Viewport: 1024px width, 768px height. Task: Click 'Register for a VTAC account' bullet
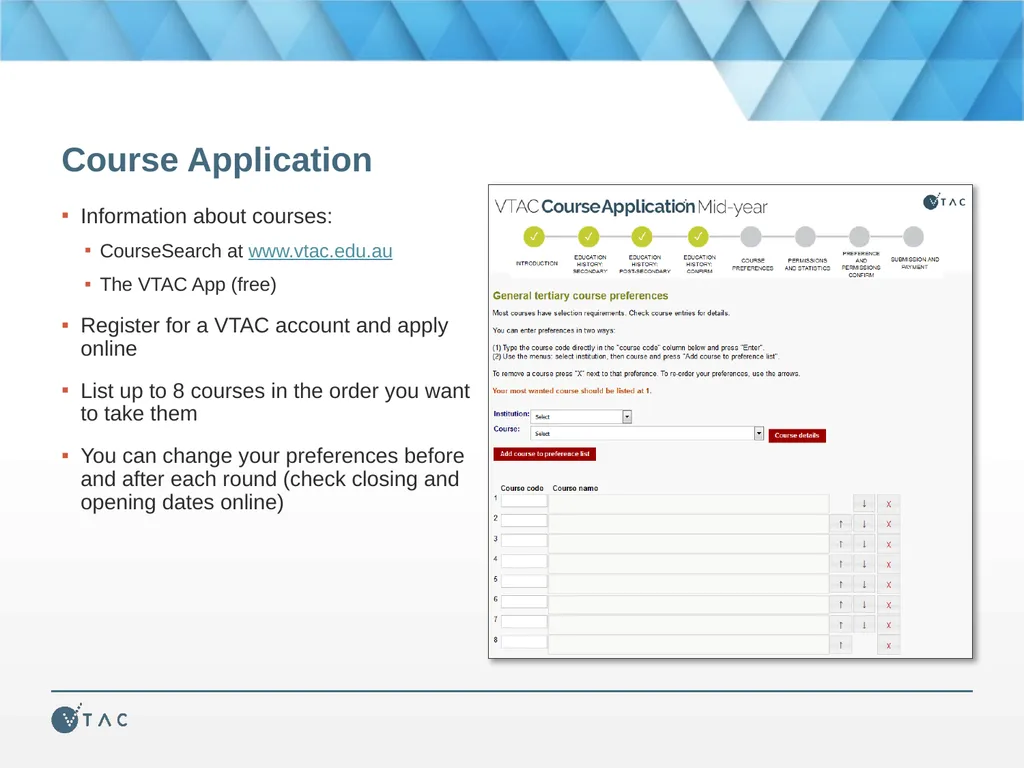click(264, 337)
